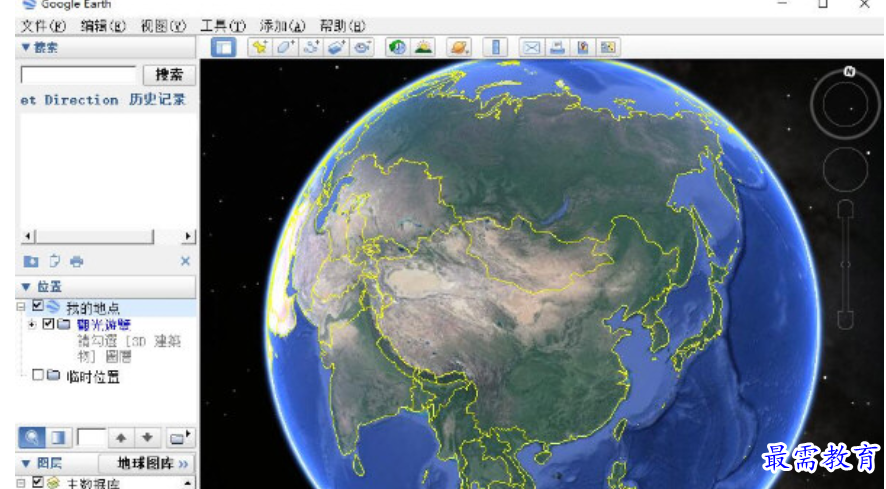Image resolution: width=886 pixels, height=489 pixels.
Task: Click the 搜索 search button
Action: tap(169, 75)
